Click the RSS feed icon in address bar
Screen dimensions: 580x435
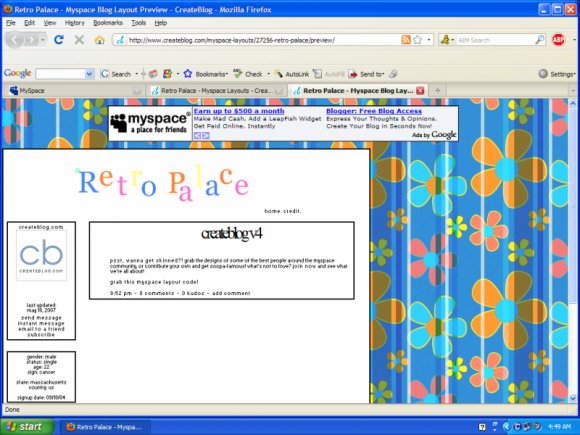coord(406,40)
